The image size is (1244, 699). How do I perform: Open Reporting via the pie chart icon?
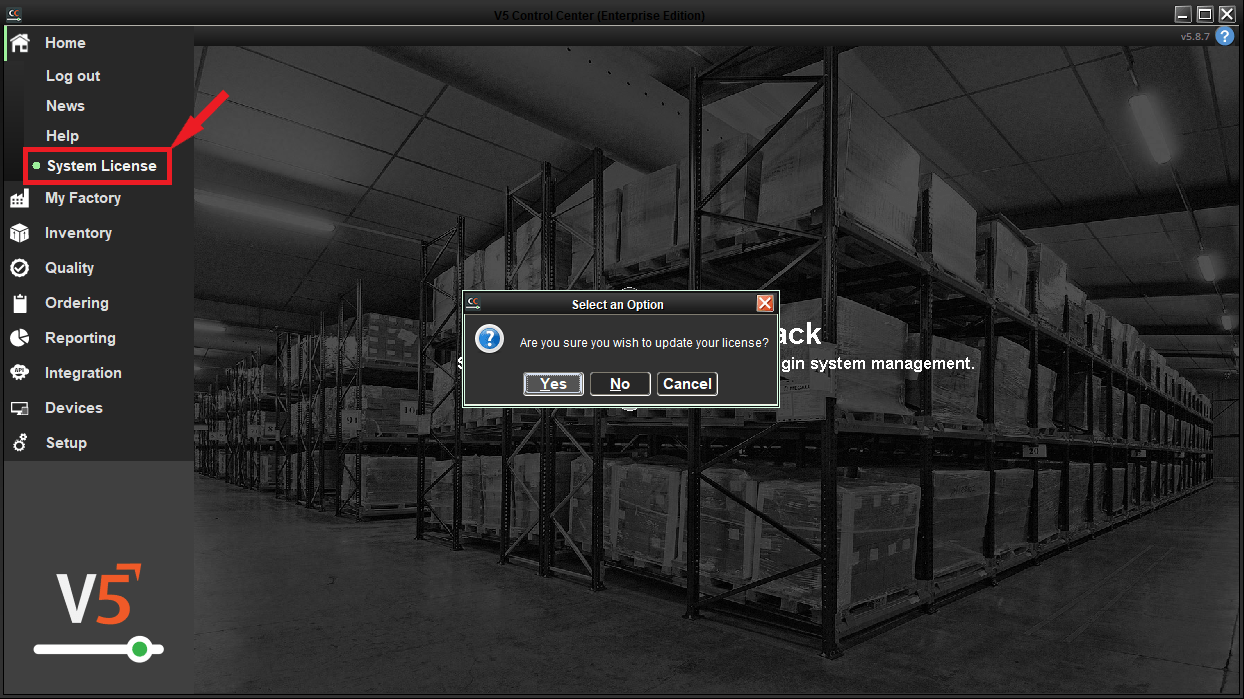point(19,338)
